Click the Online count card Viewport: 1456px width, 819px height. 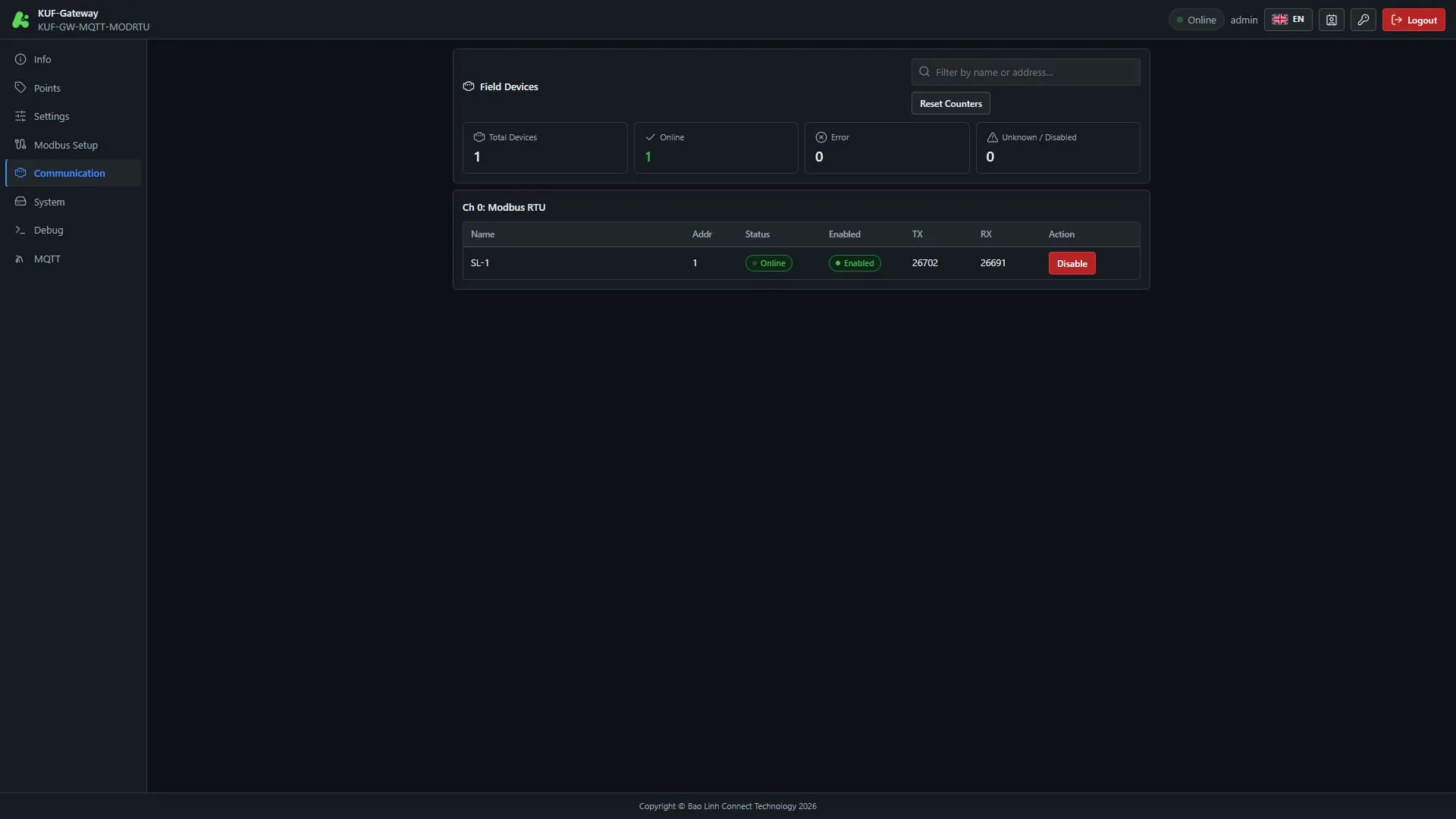(x=716, y=148)
